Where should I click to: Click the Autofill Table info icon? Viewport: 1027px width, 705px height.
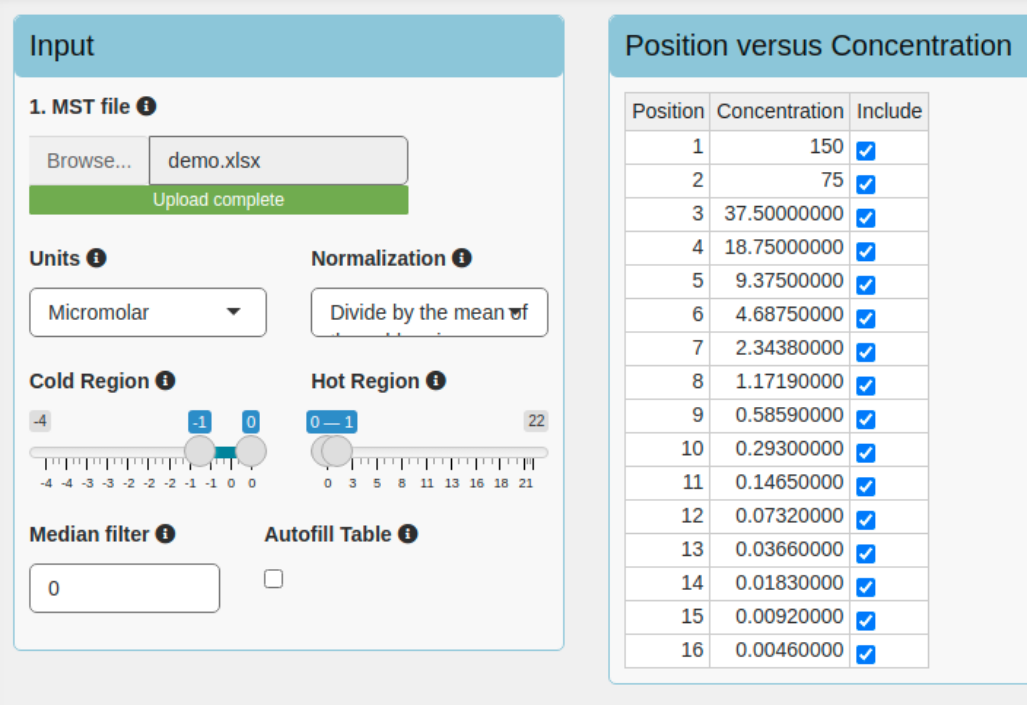(407, 534)
